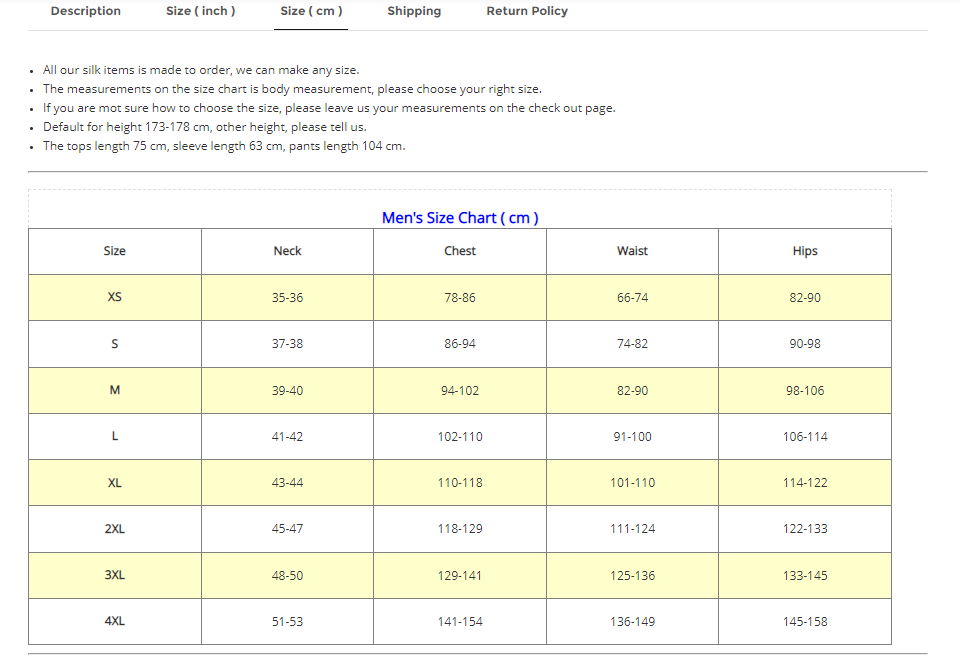Select the waist measurement 111-124 cell

click(632, 529)
